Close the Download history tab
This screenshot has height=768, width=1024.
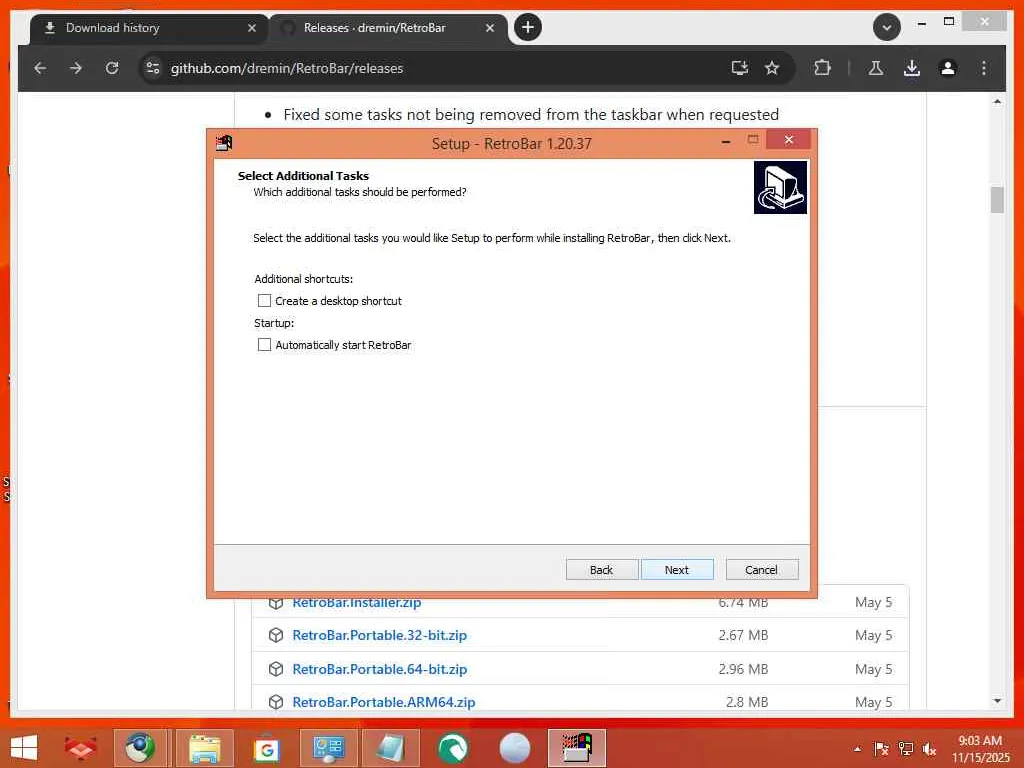point(252,28)
